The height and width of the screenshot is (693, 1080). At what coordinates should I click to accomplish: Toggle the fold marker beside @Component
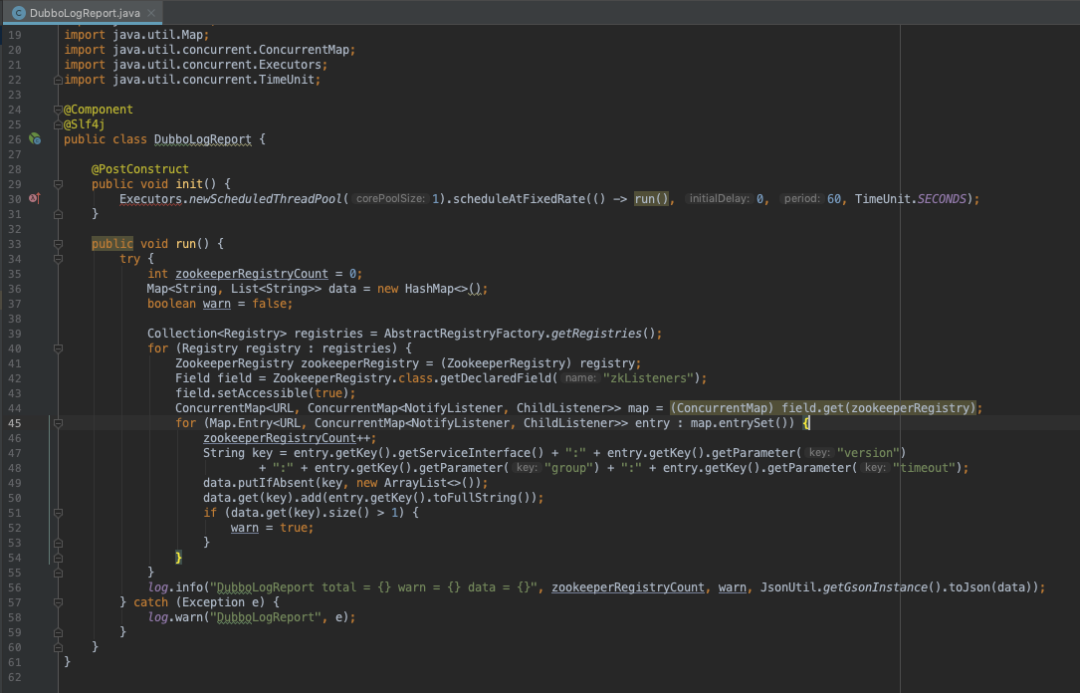58,110
